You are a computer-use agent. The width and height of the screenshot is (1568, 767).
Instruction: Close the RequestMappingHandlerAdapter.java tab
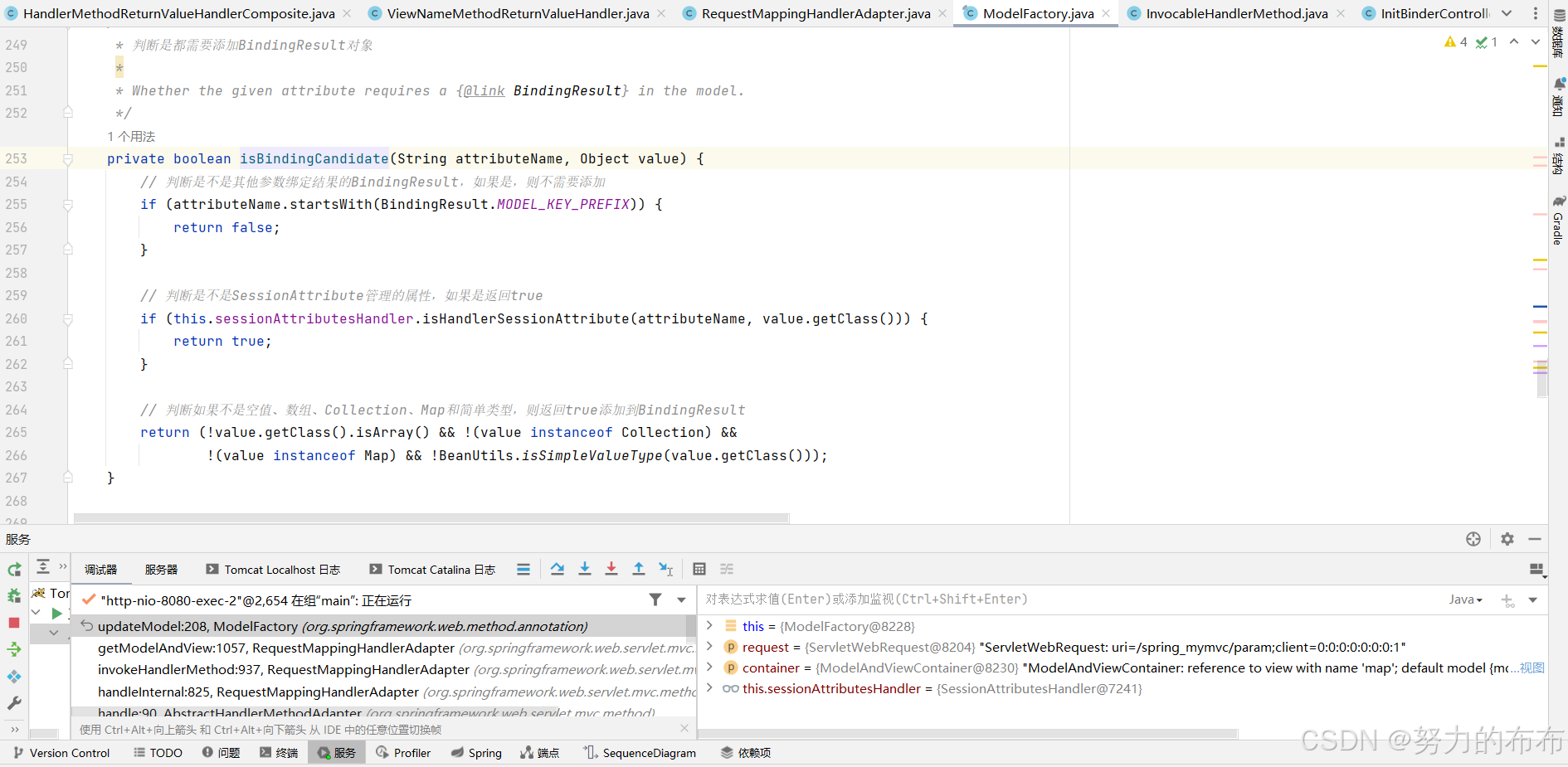pyautogui.click(x=942, y=13)
